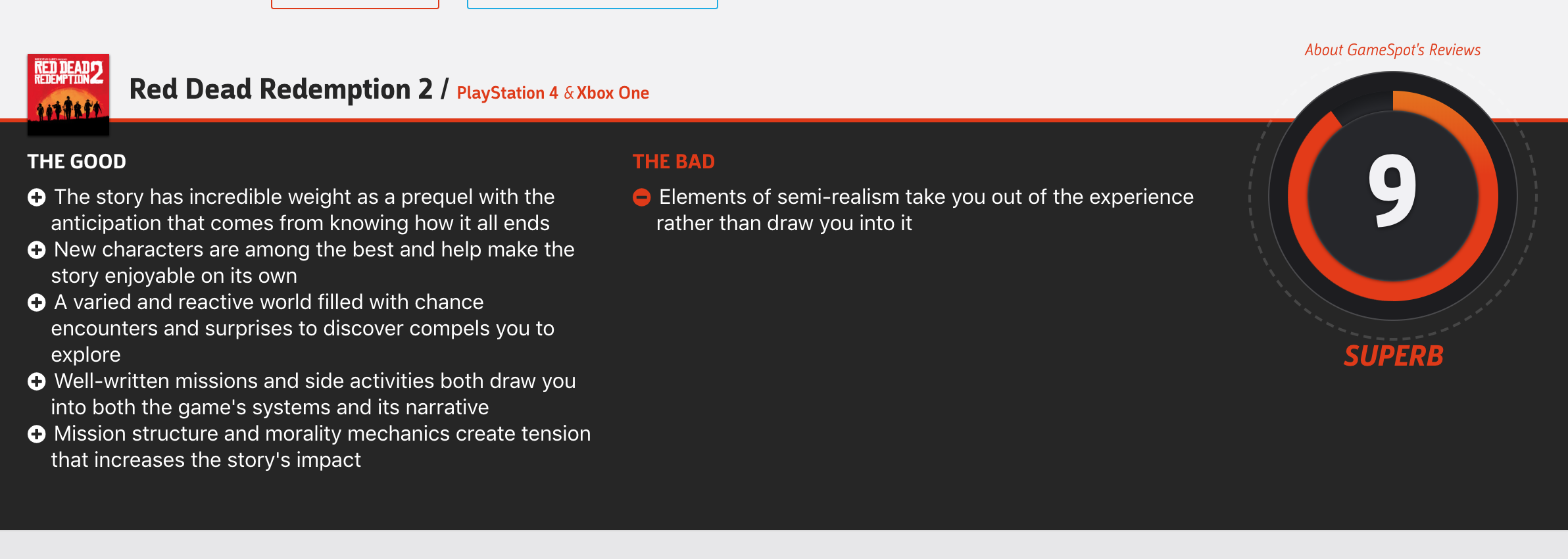Click the blue-outlined button at the top edge
Screen dimensions: 1568x559
point(592,4)
